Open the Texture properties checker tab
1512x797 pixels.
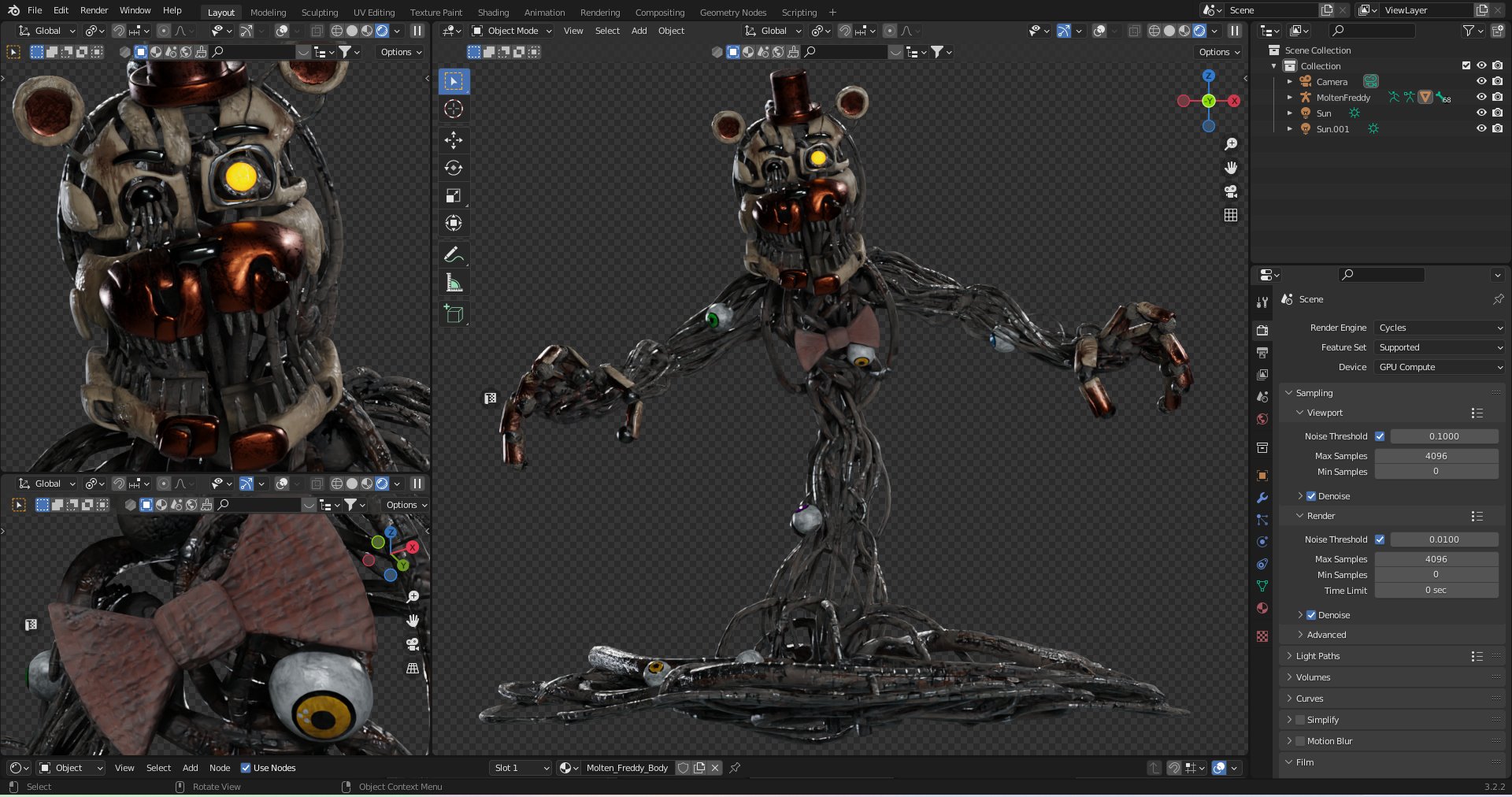[x=1262, y=636]
